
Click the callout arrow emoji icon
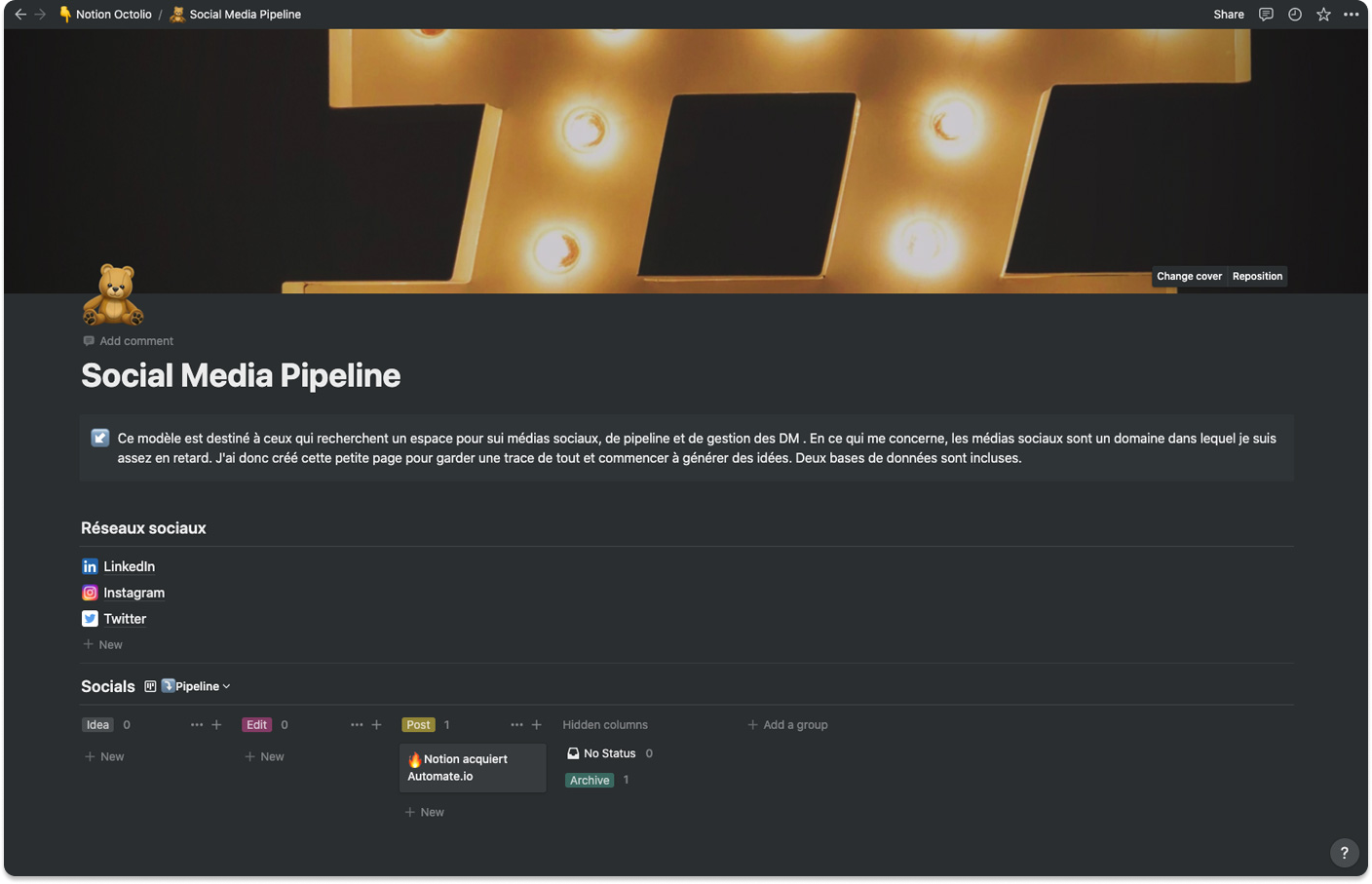coord(100,438)
